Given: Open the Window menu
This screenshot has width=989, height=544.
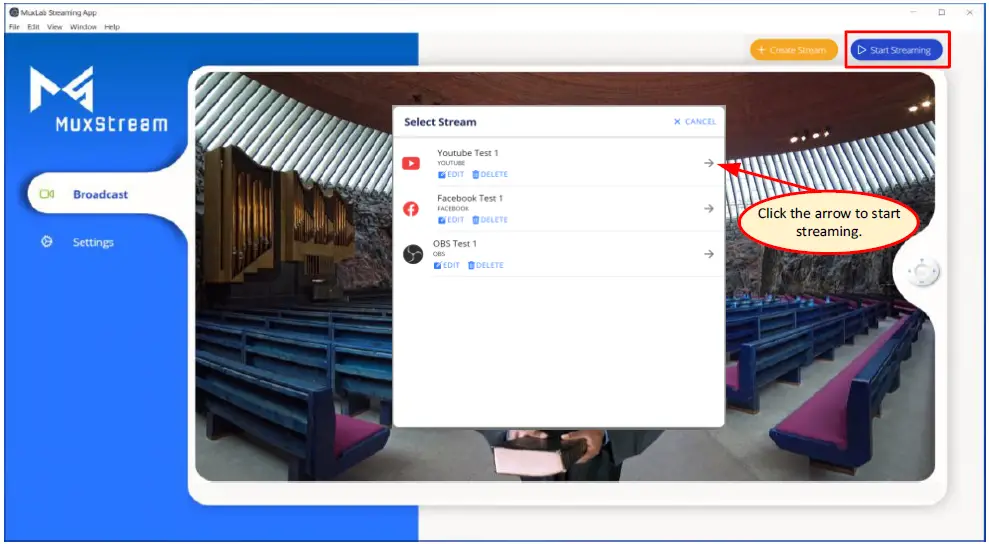Looking at the screenshot, I should (83, 27).
